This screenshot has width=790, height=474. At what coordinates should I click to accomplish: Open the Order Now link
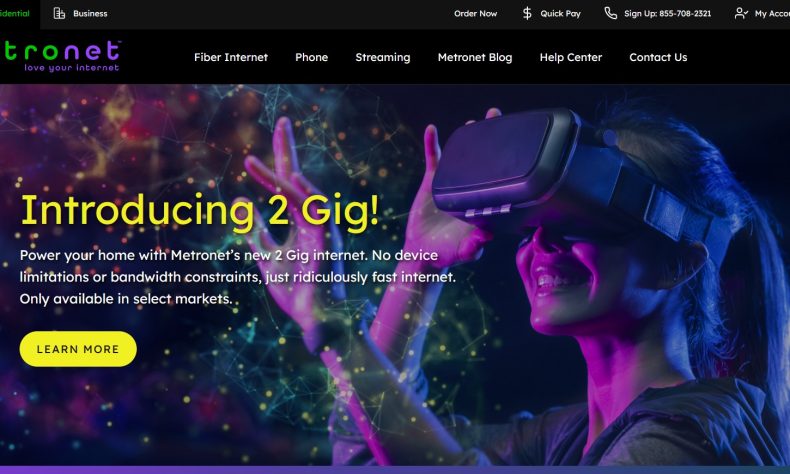(475, 14)
